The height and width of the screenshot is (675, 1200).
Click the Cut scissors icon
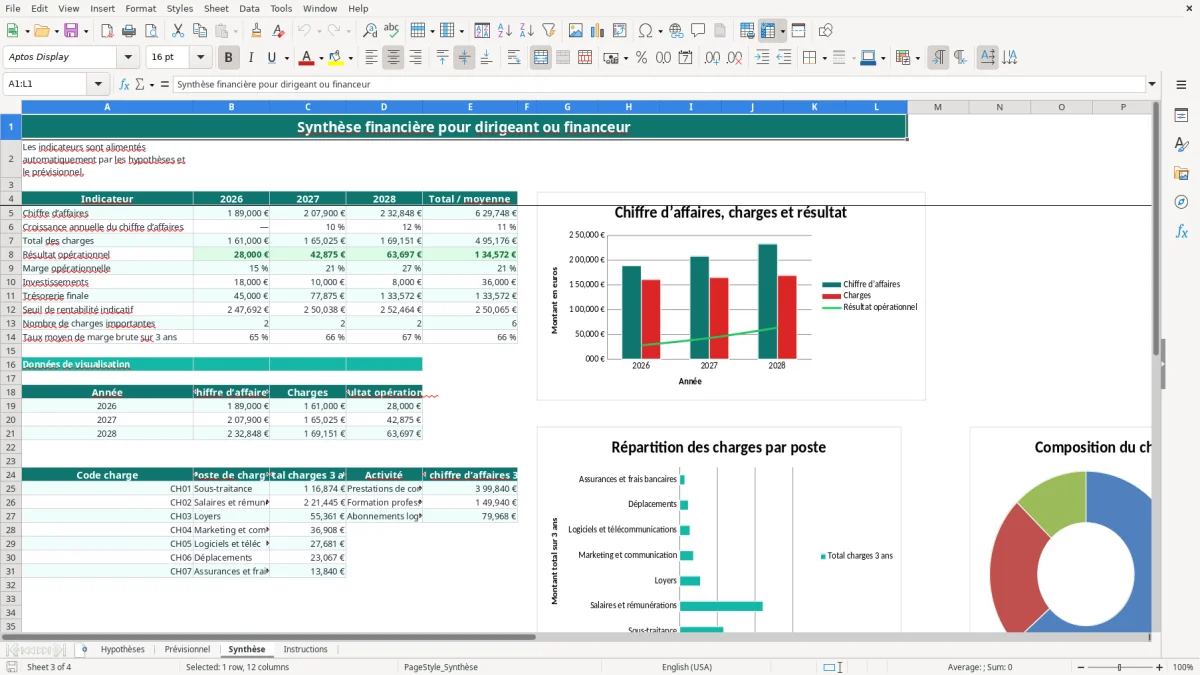[x=177, y=31]
